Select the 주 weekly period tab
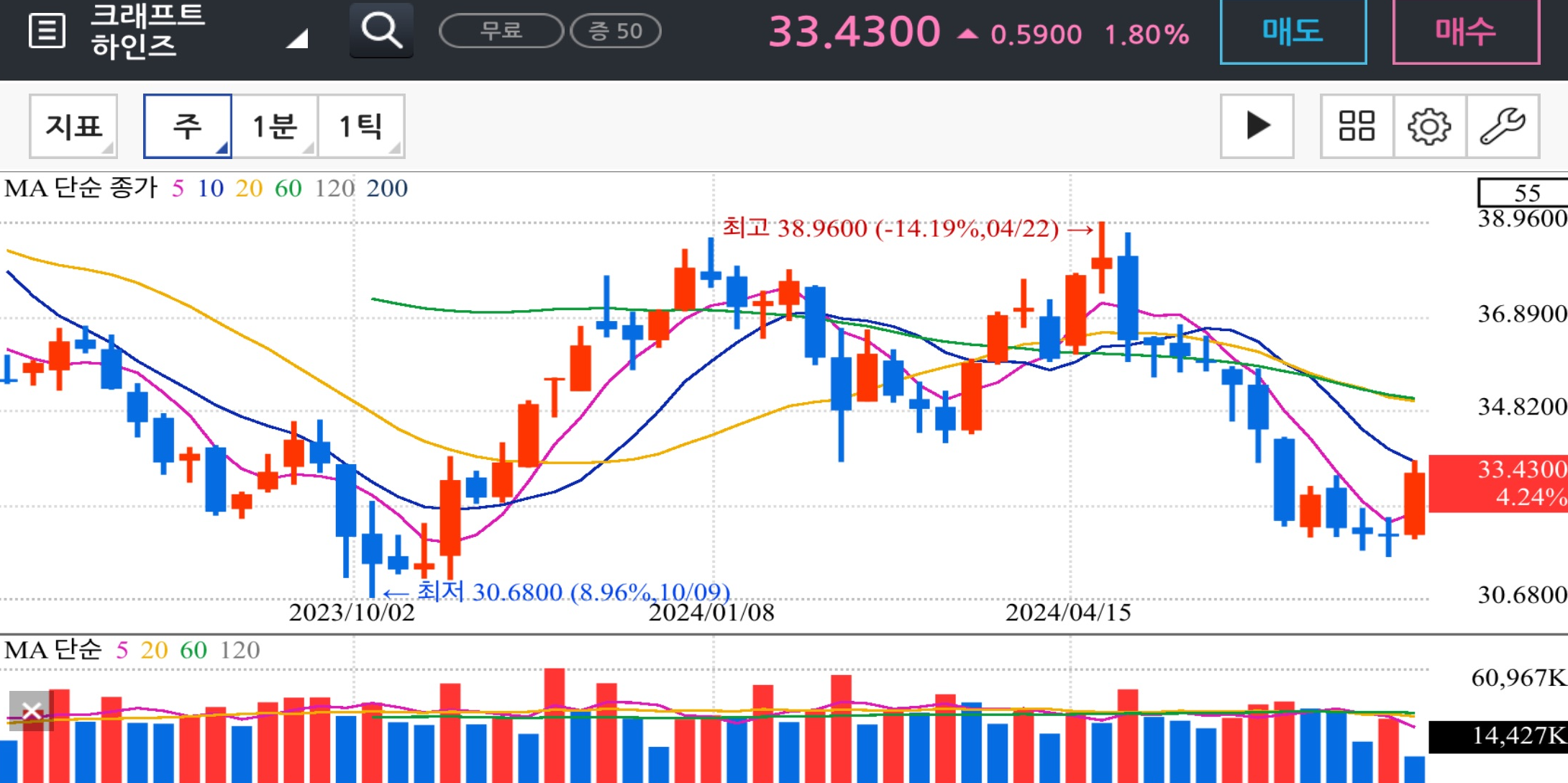Viewport: 1568px width, 783px height. 187,126
